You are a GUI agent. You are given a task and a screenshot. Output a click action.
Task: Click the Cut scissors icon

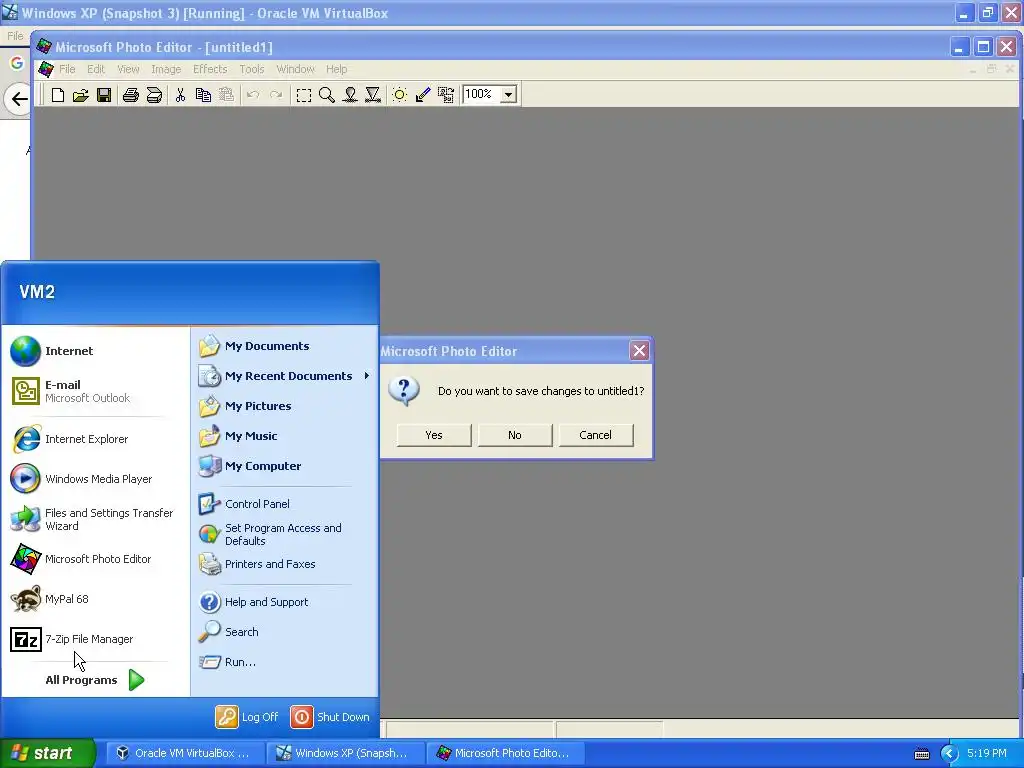point(180,95)
